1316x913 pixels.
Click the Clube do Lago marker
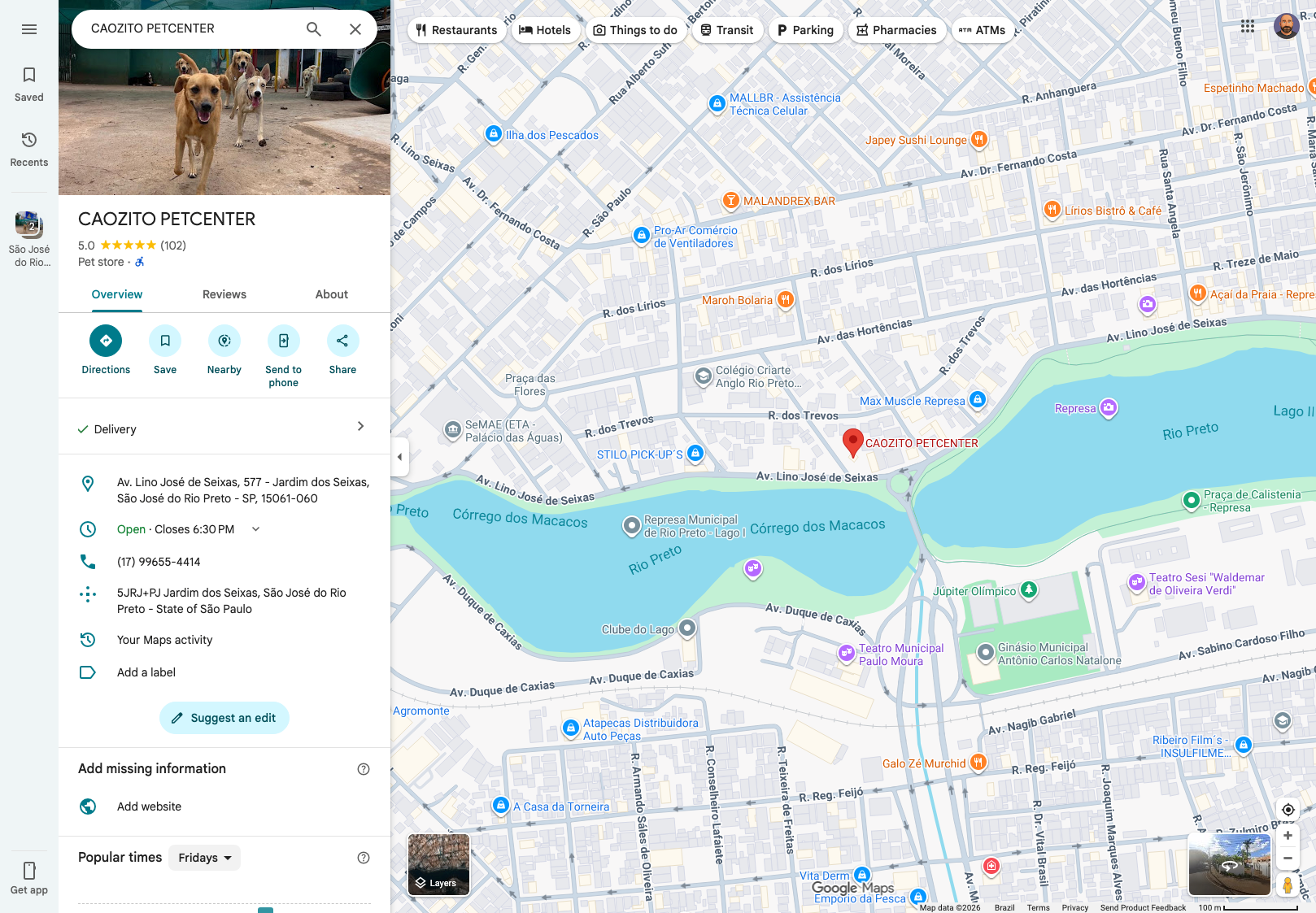[x=687, y=628]
